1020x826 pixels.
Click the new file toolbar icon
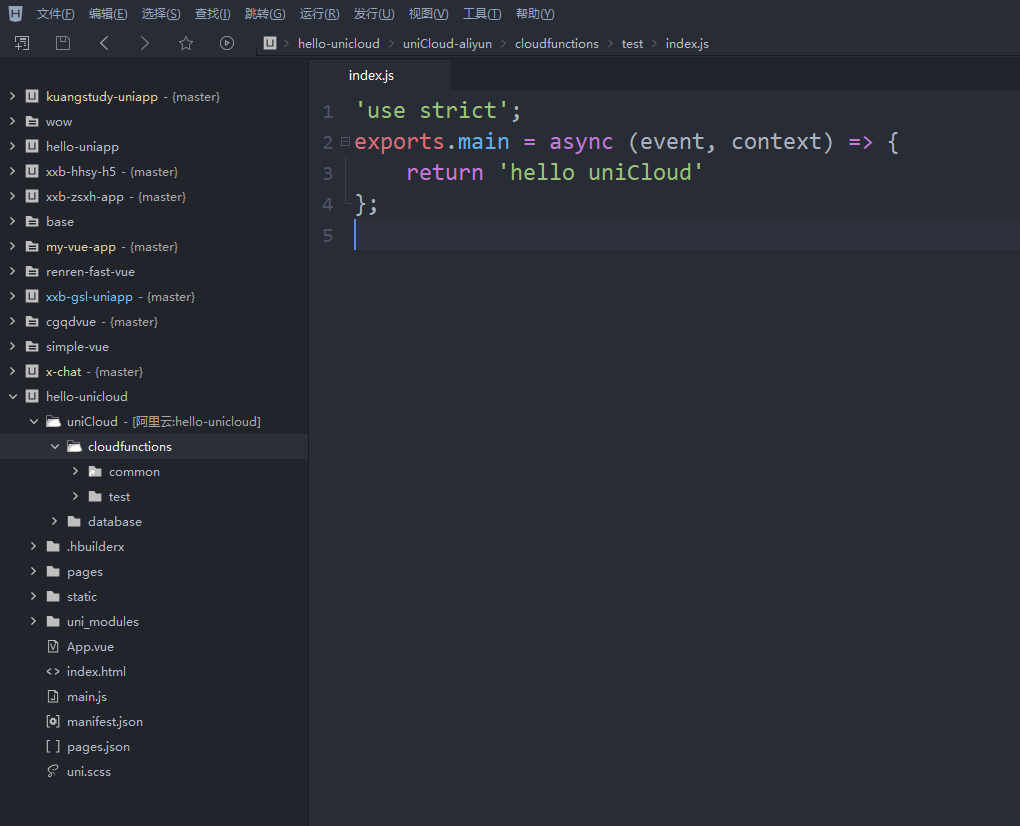tap(22, 43)
